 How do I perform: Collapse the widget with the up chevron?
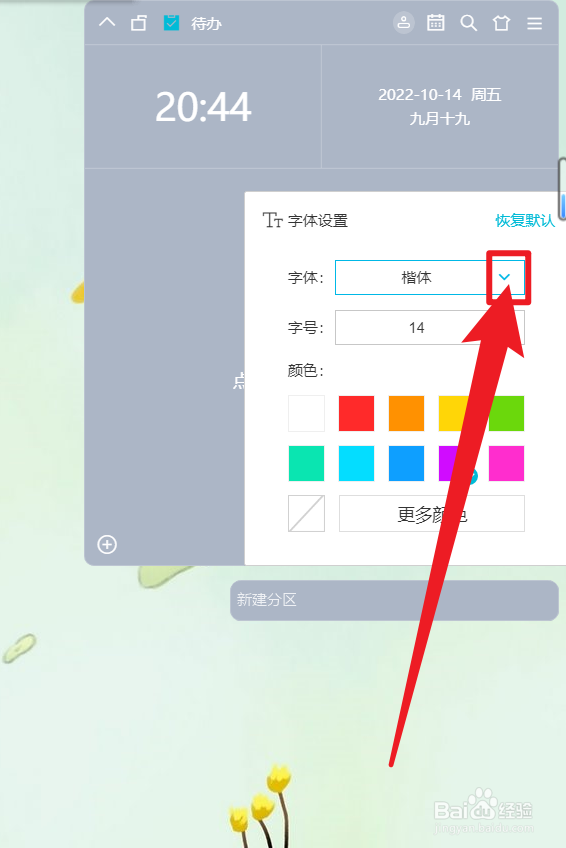[107, 23]
